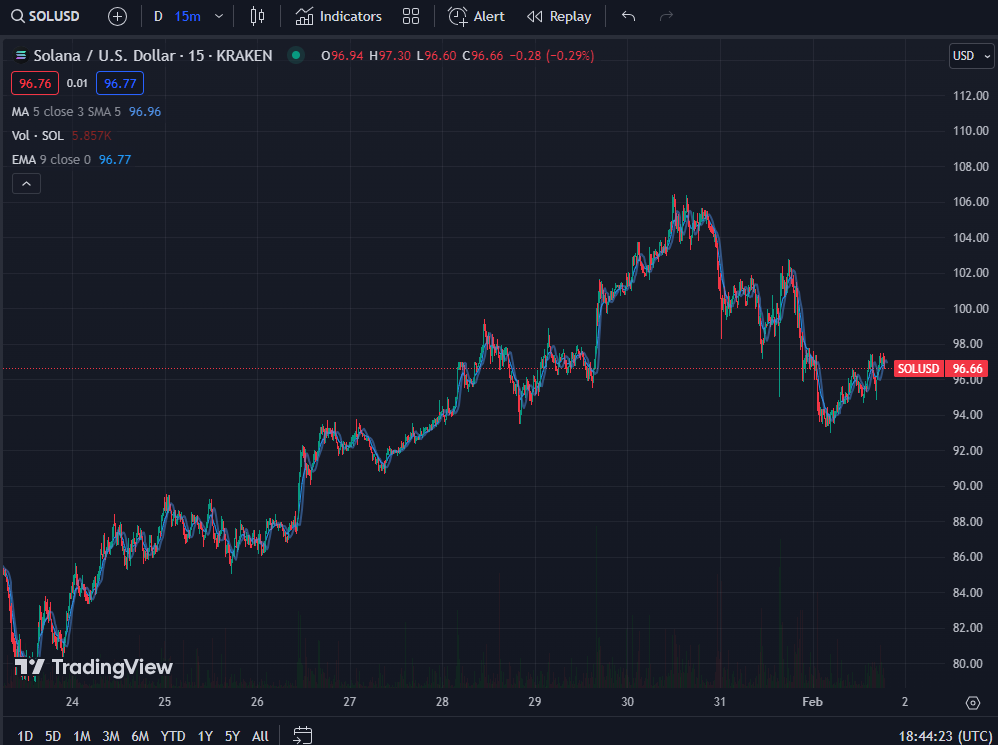
Task: Expand the time interval dropdown arrow
Action: pyautogui.click(x=219, y=17)
